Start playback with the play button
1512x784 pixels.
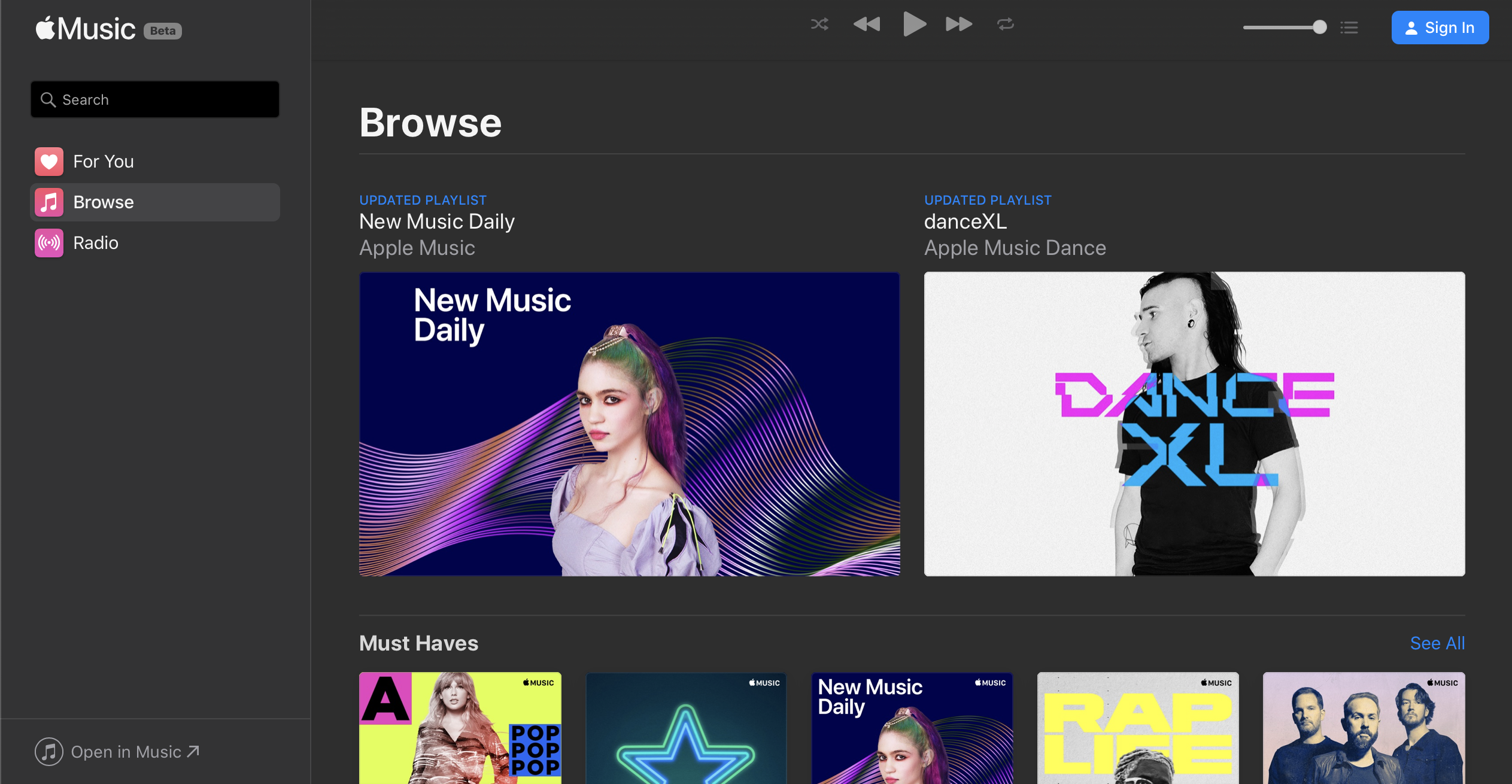tap(914, 25)
